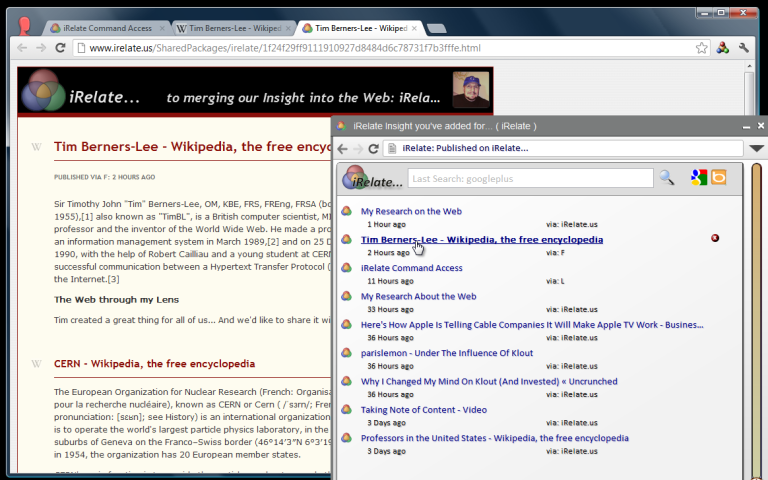This screenshot has width=768, height=480.
Task: Click iRelate icon beside iRelate Command Access entry
Action: click(x=347, y=268)
